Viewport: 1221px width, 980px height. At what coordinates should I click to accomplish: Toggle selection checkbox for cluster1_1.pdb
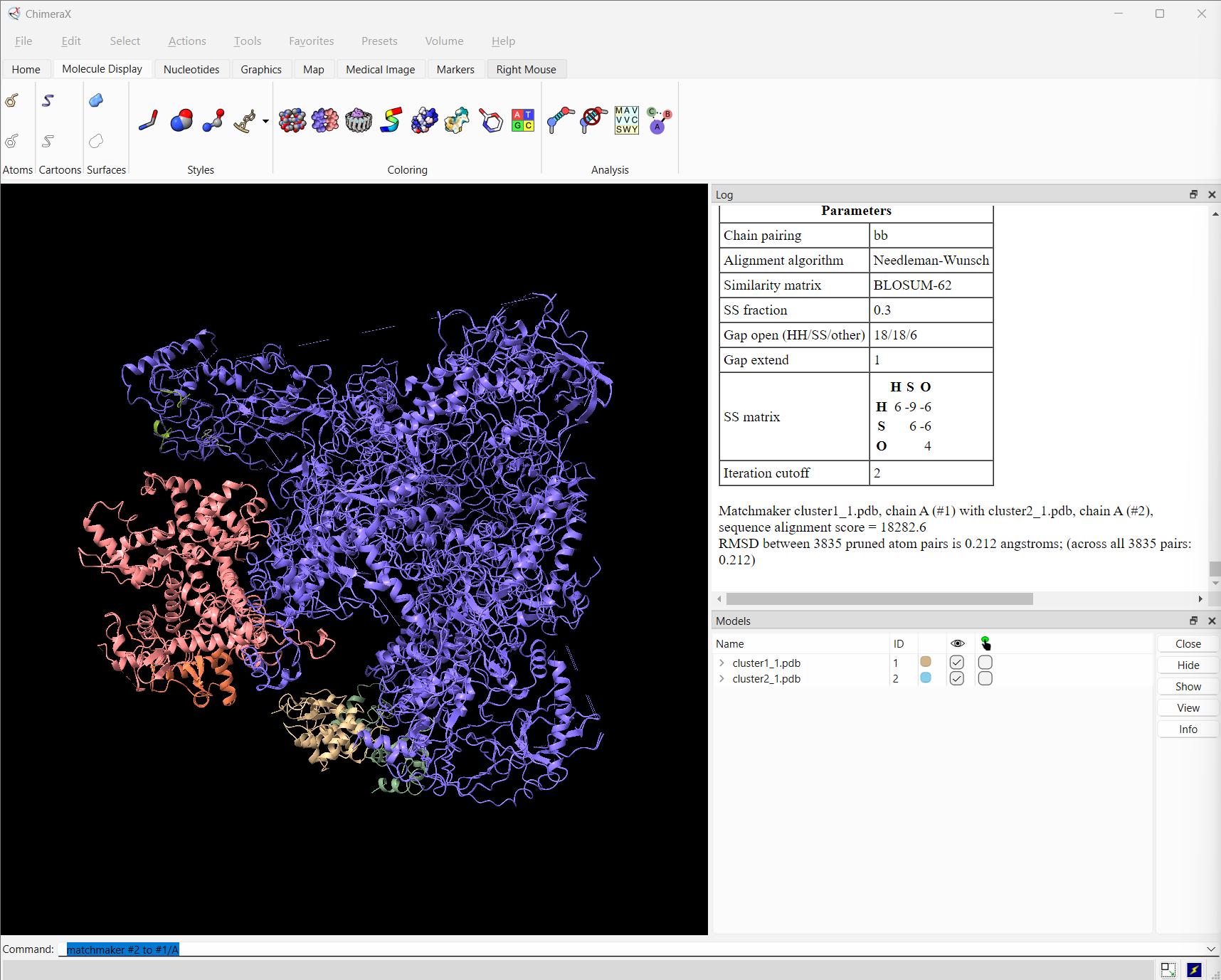(x=985, y=663)
